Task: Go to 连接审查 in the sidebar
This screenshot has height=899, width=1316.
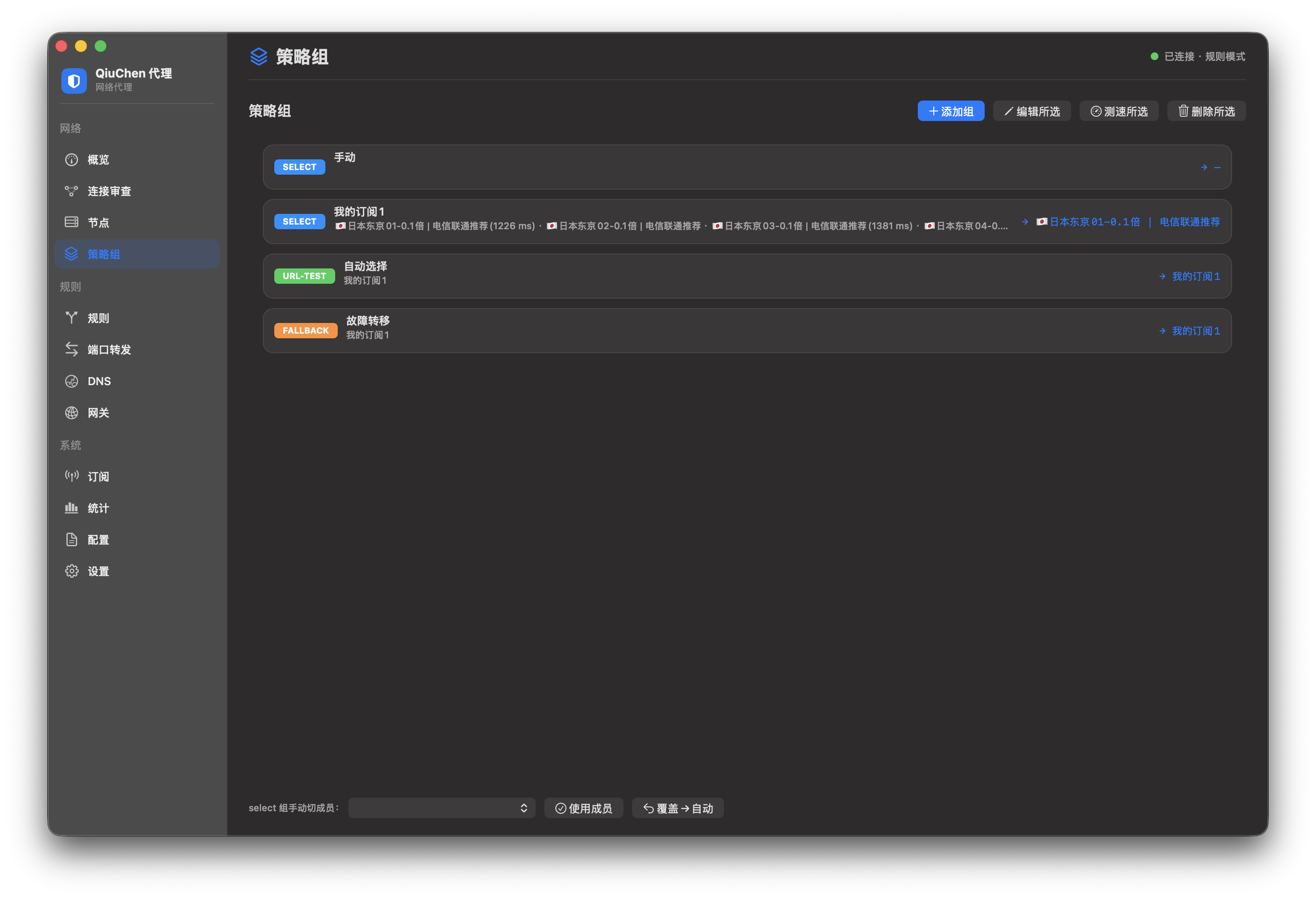Action: [137, 191]
